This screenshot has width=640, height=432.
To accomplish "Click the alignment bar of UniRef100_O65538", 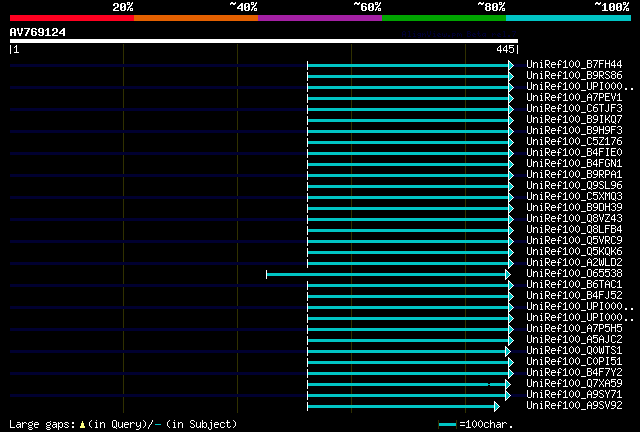I will click(388, 274).
